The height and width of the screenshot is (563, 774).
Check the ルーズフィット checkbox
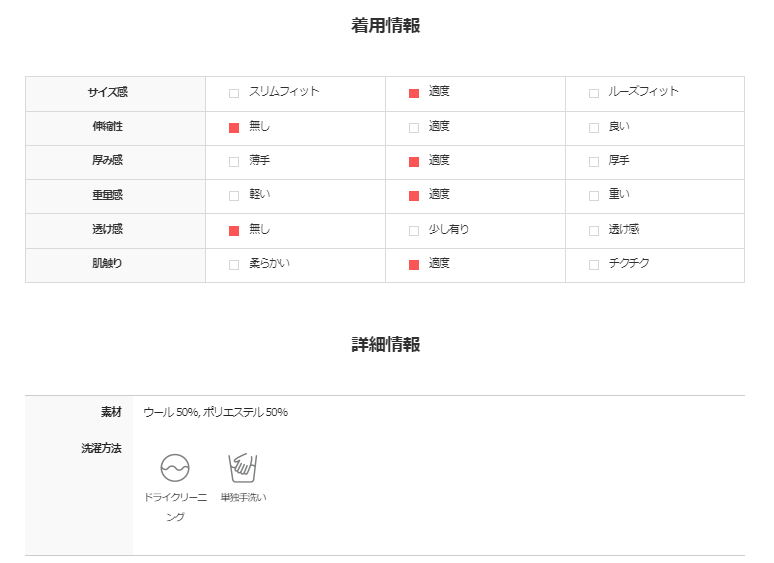pos(594,93)
